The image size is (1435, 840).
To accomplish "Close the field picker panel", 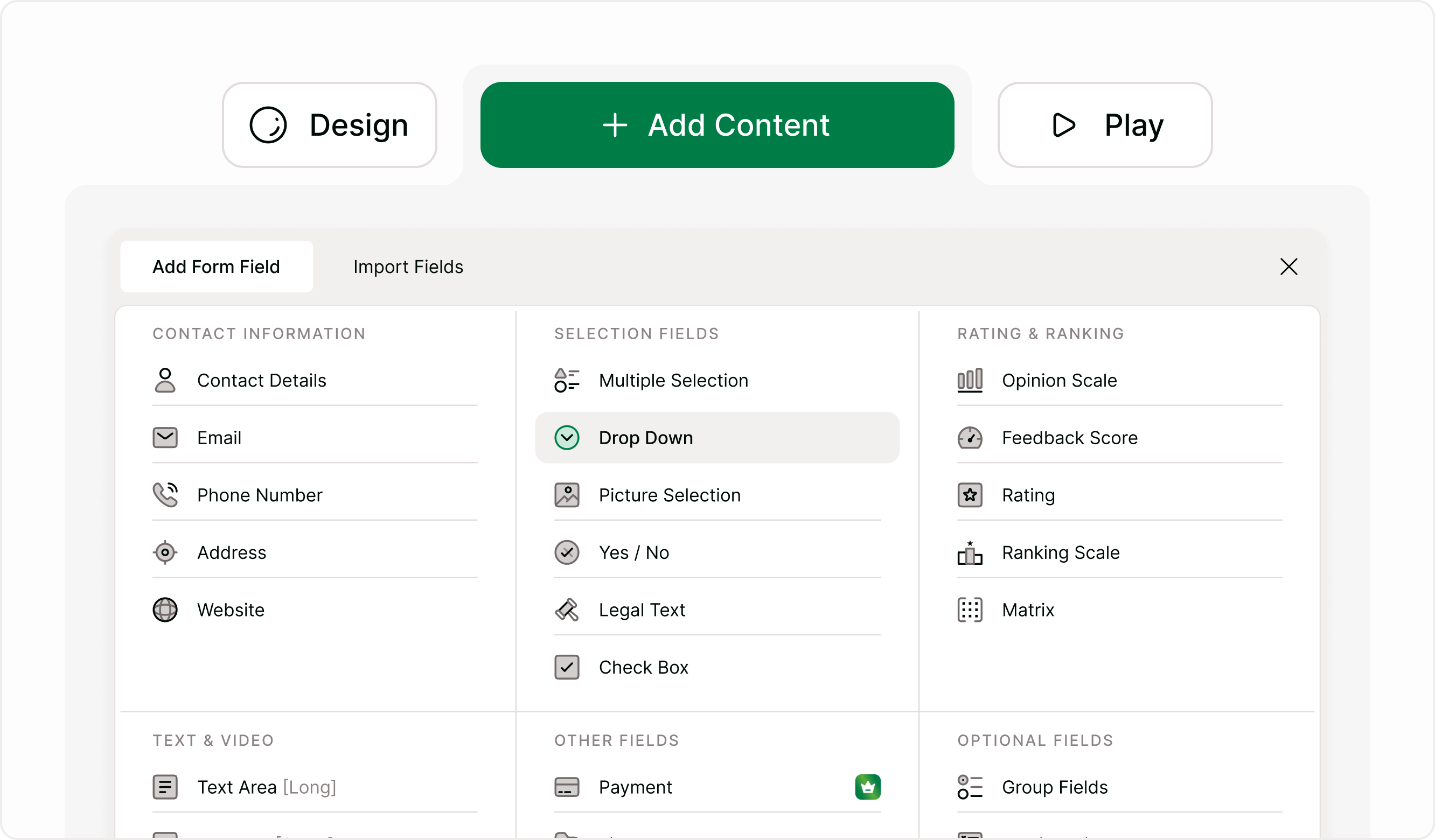I will (1289, 267).
